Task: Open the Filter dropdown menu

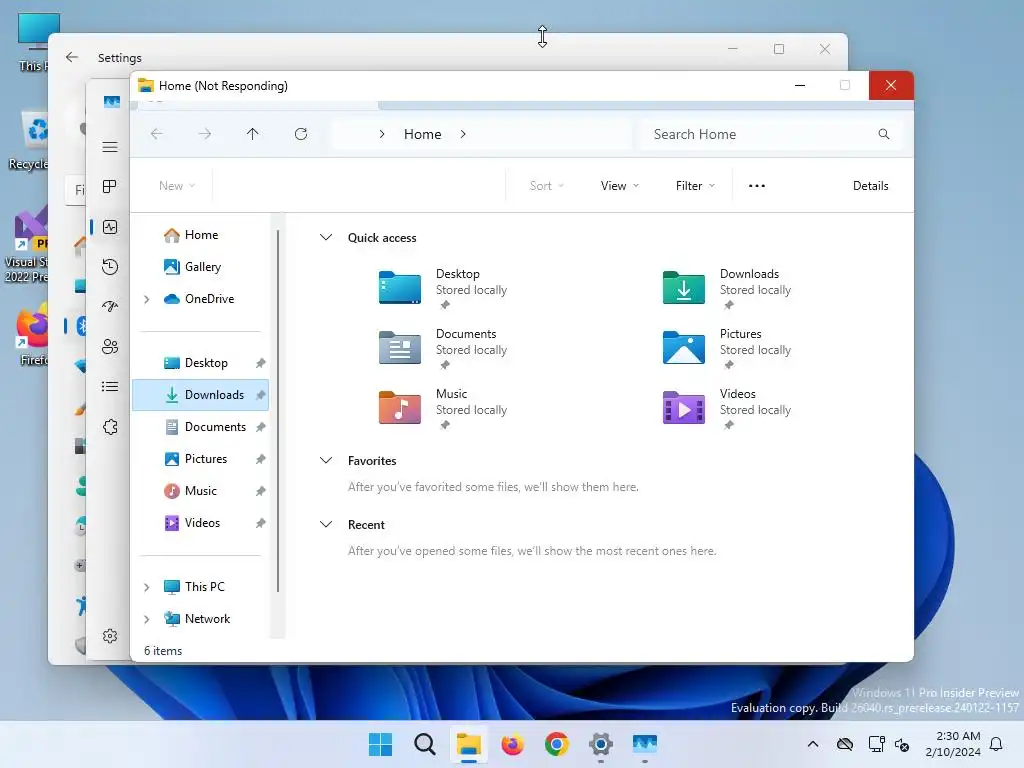Action: pyautogui.click(x=695, y=186)
